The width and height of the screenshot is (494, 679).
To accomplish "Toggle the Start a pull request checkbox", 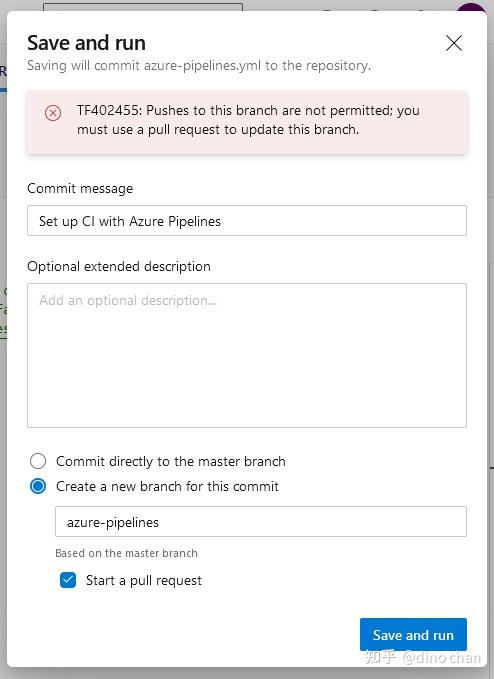I will coord(68,580).
